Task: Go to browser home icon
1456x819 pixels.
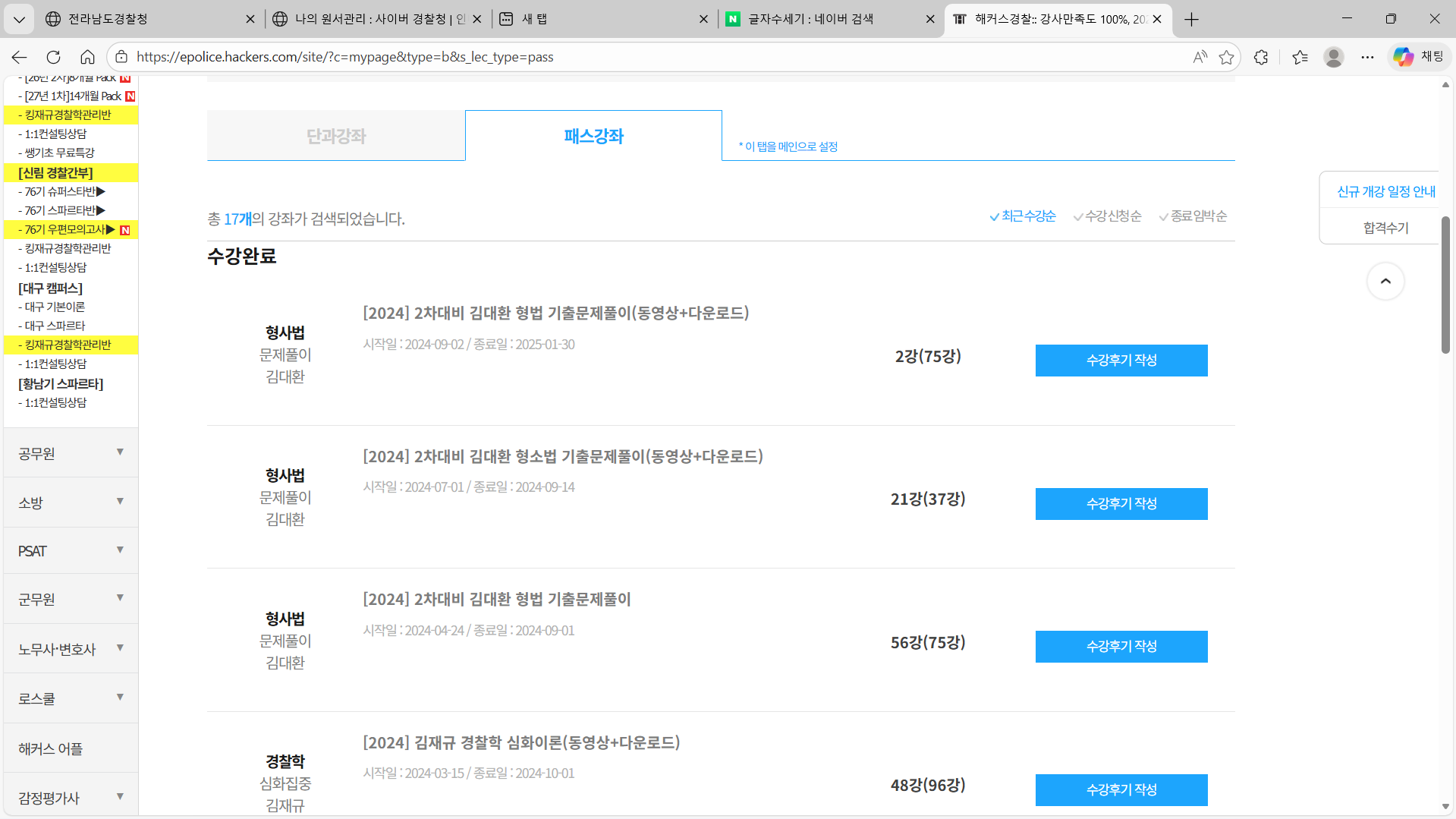Action: 87,57
